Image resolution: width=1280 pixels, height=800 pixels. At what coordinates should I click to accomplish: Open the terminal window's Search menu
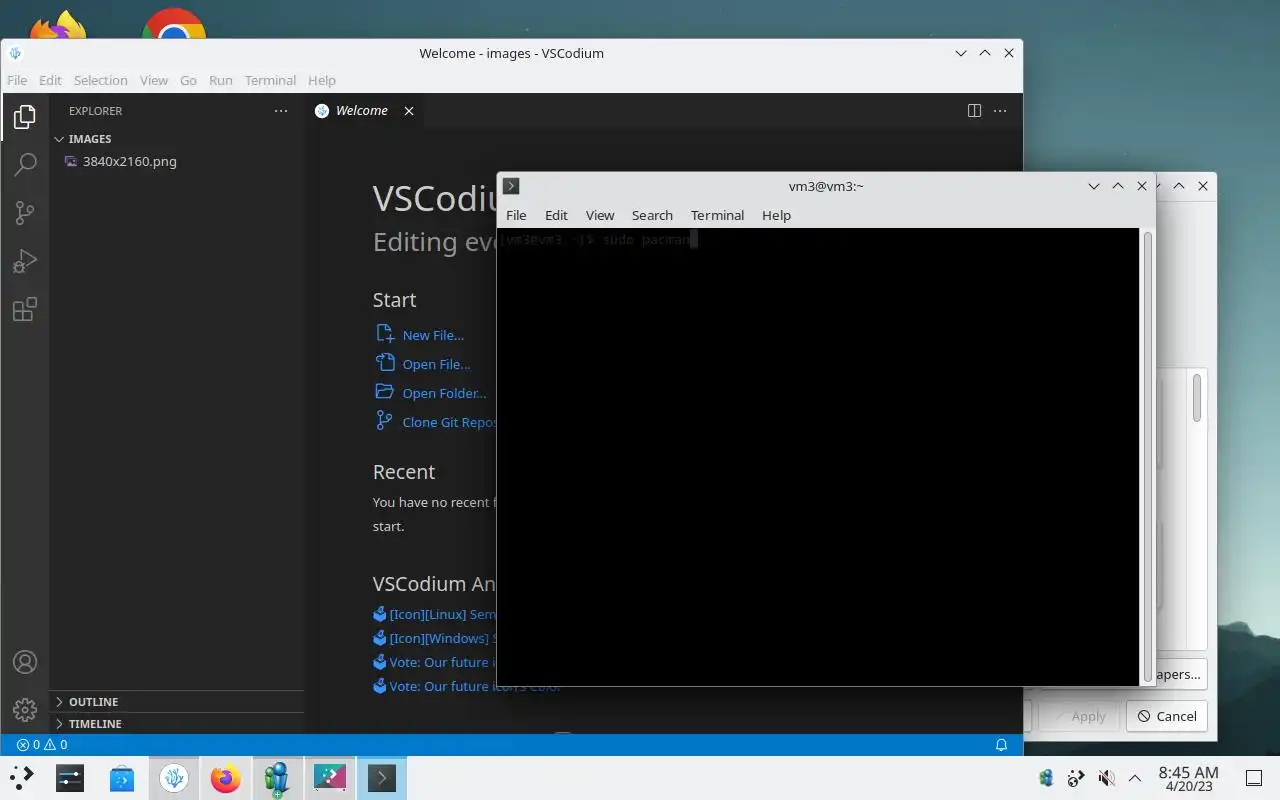[x=652, y=215]
